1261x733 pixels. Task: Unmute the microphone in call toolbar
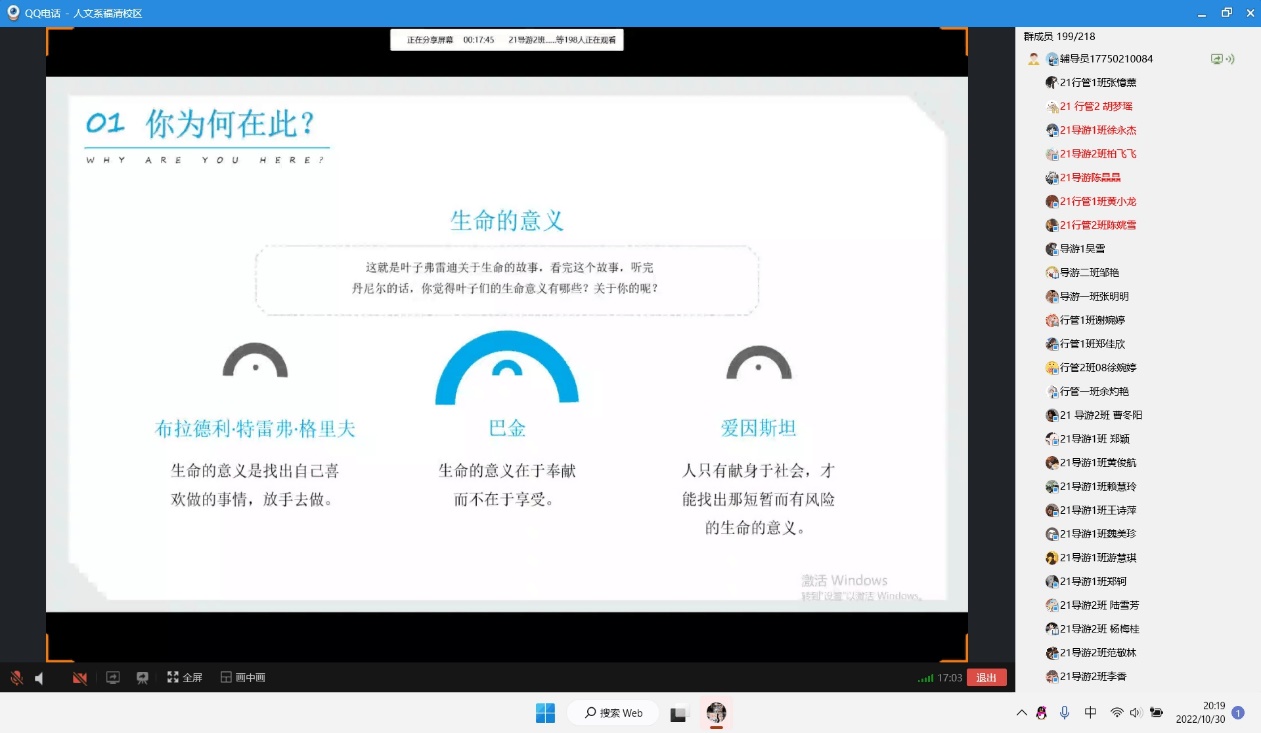[x=16, y=678]
